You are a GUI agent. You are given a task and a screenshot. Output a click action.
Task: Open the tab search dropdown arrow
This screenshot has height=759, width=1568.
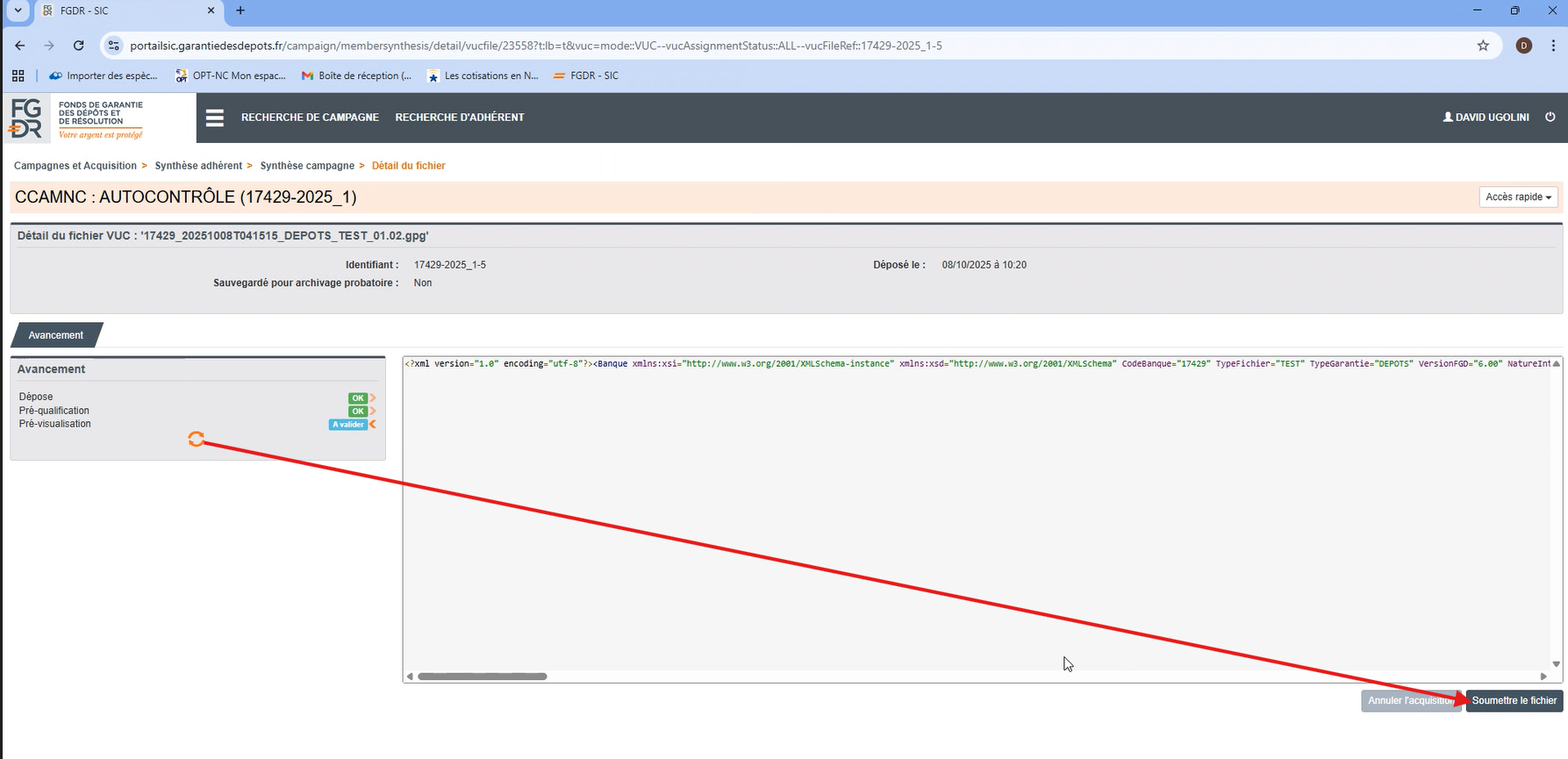pyautogui.click(x=18, y=11)
